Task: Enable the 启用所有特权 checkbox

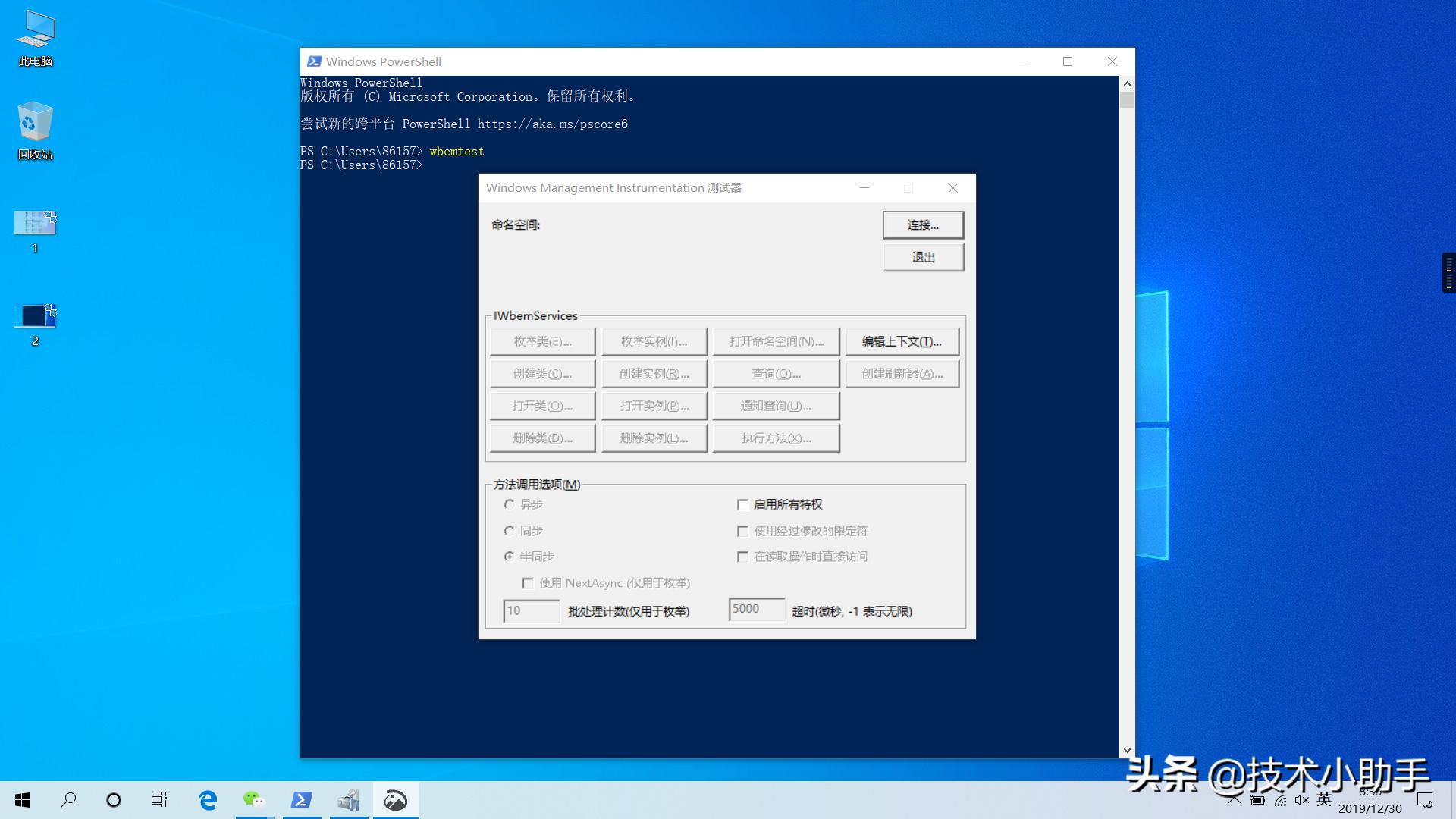Action: click(743, 505)
